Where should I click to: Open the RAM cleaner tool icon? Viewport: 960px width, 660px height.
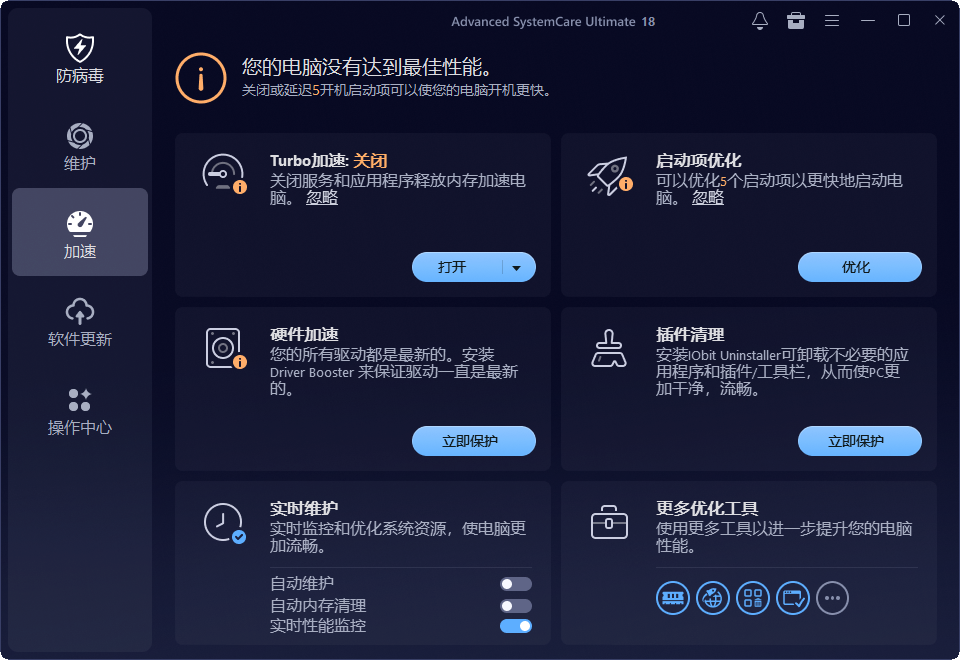pos(673,598)
